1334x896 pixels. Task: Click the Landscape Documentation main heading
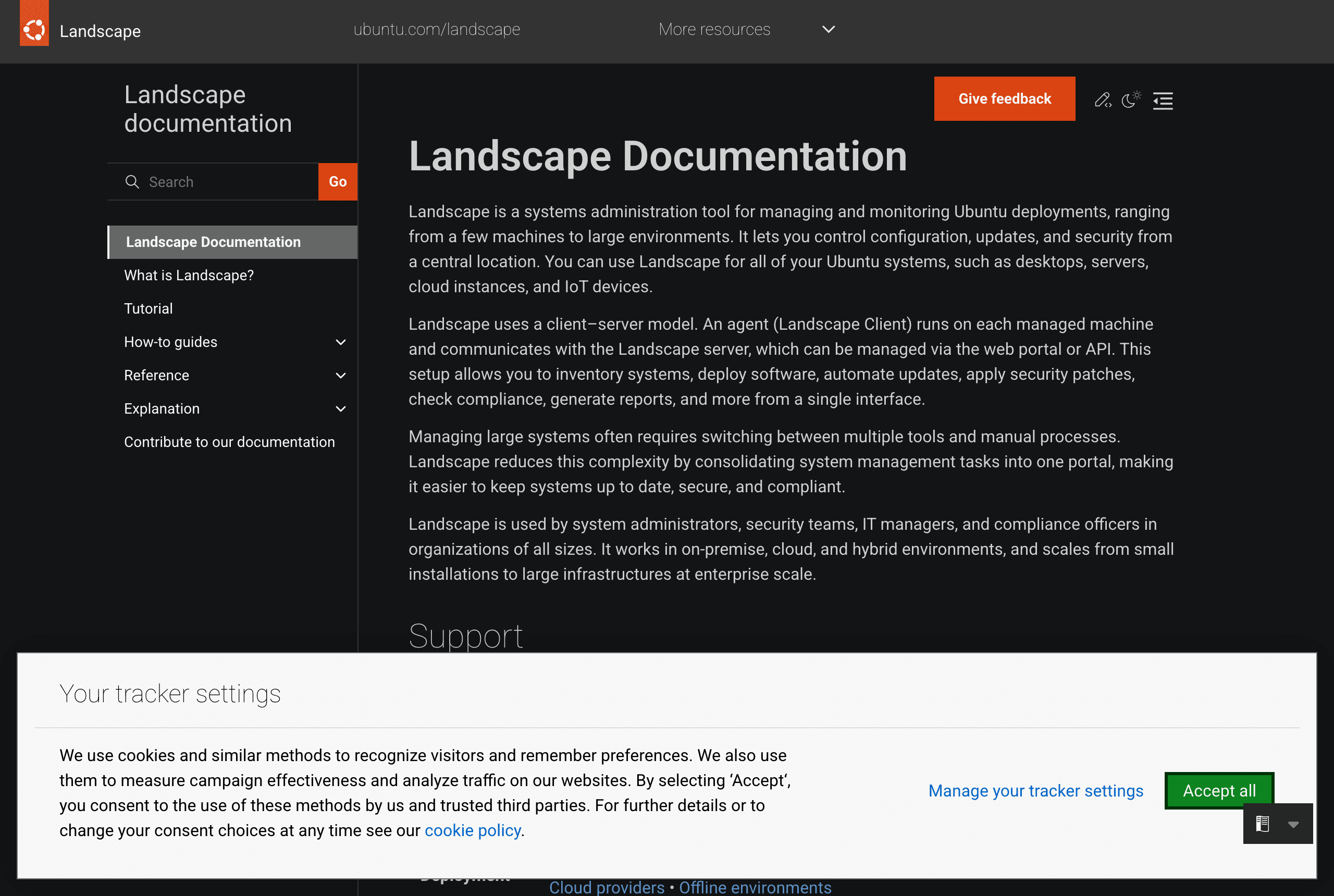[657, 157]
